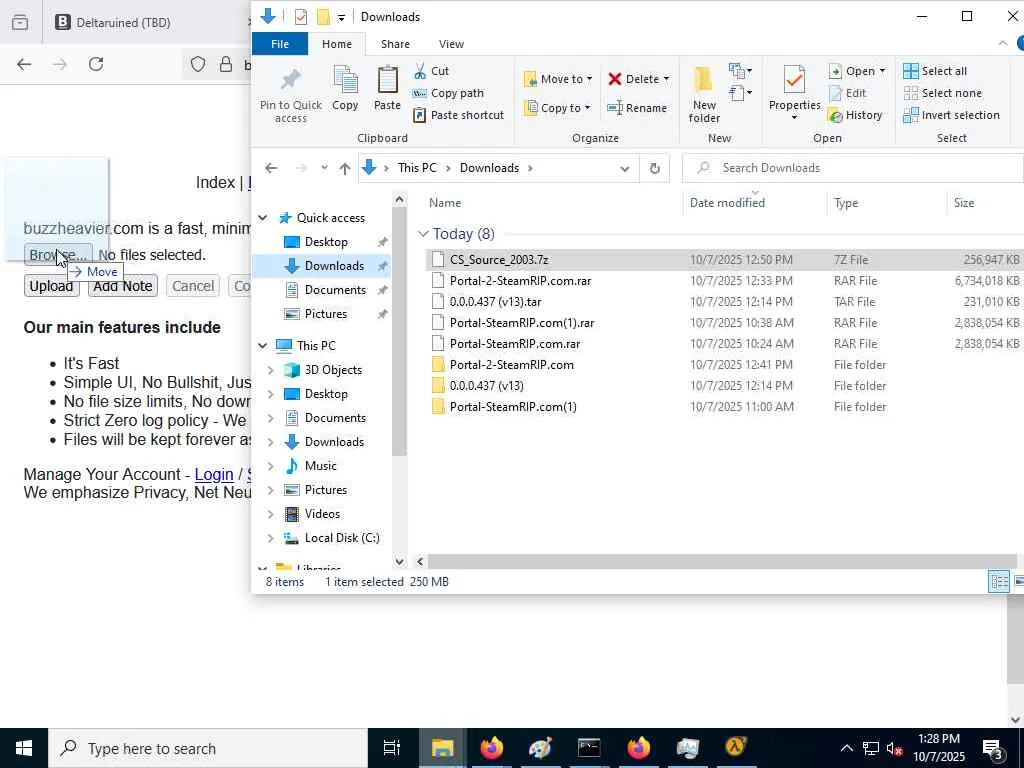Click the taskbar clock and date
Image resolution: width=1024 pixels, height=768 pixels.
click(938, 748)
